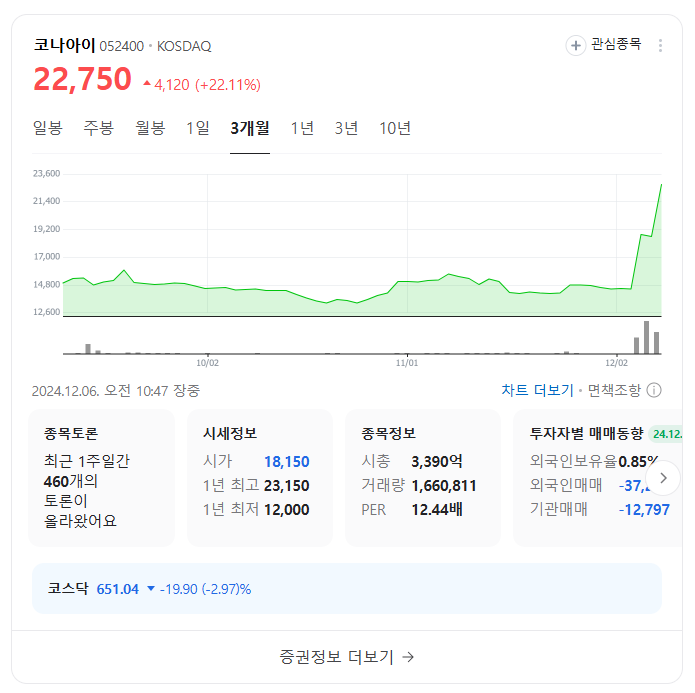
Task: Open the 면책조항 link text
Action: (614, 390)
